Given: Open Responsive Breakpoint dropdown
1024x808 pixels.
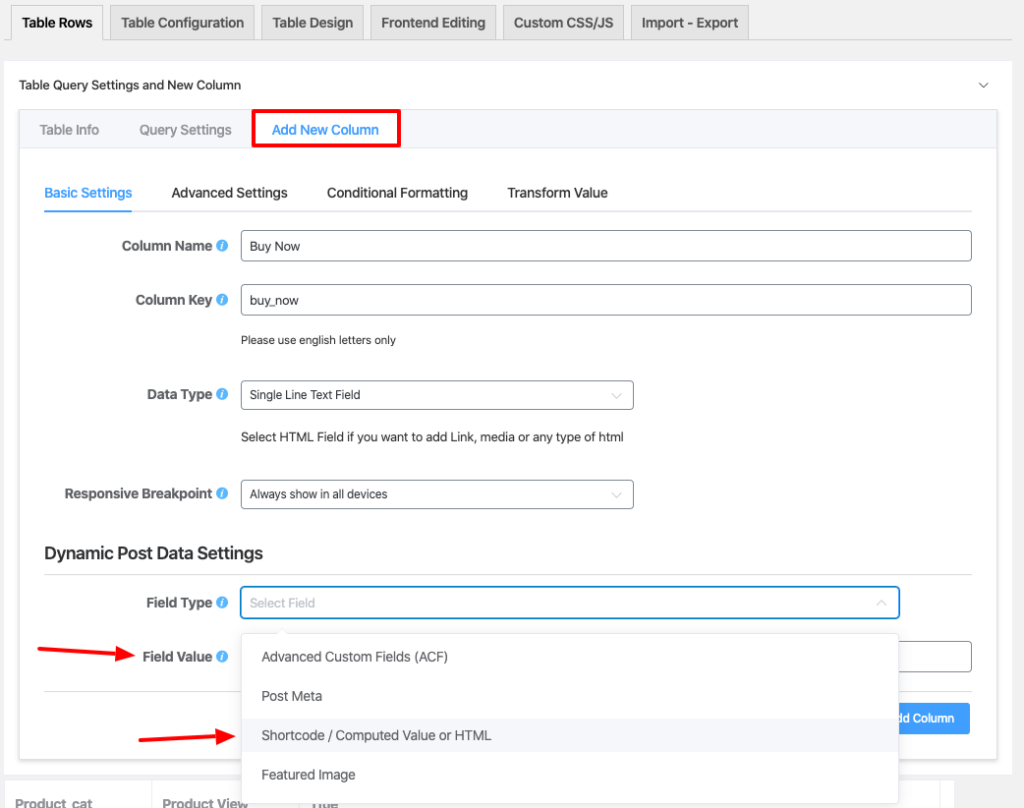Looking at the screenshot, I should [437, 494].
